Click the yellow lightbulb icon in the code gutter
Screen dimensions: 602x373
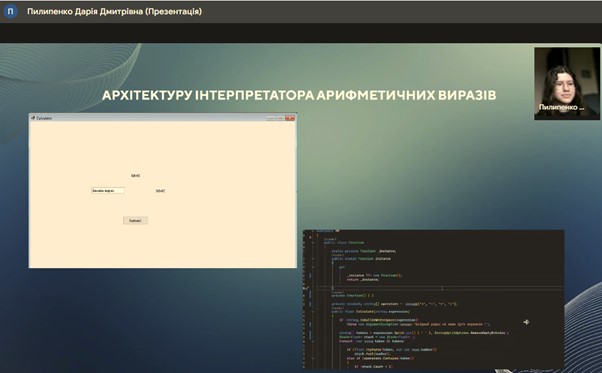[311, 238]
